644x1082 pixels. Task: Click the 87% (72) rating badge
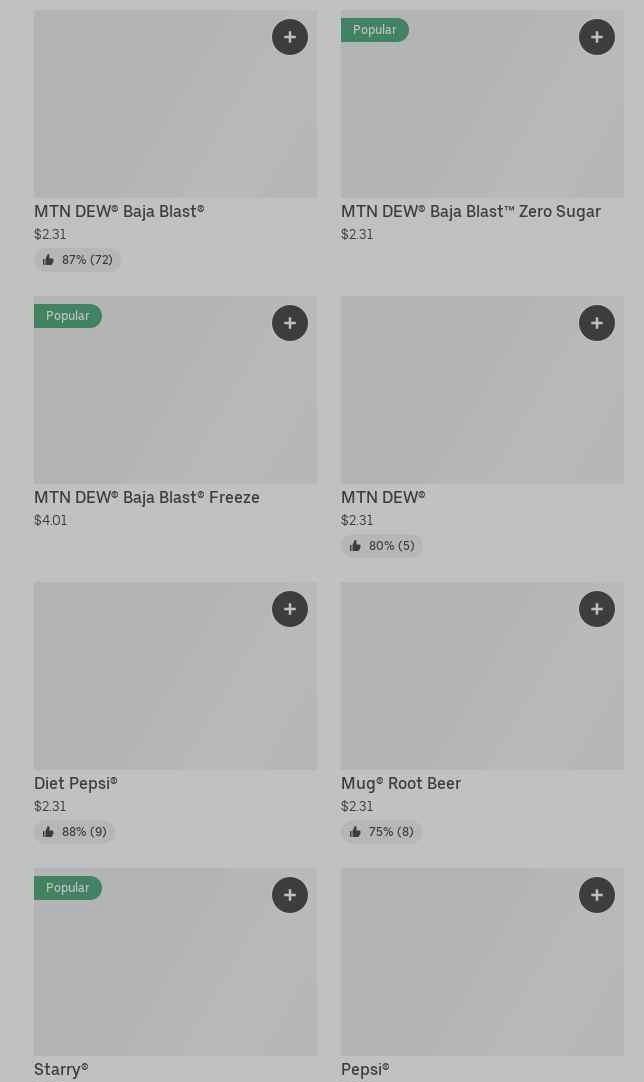tap(78, 260)
